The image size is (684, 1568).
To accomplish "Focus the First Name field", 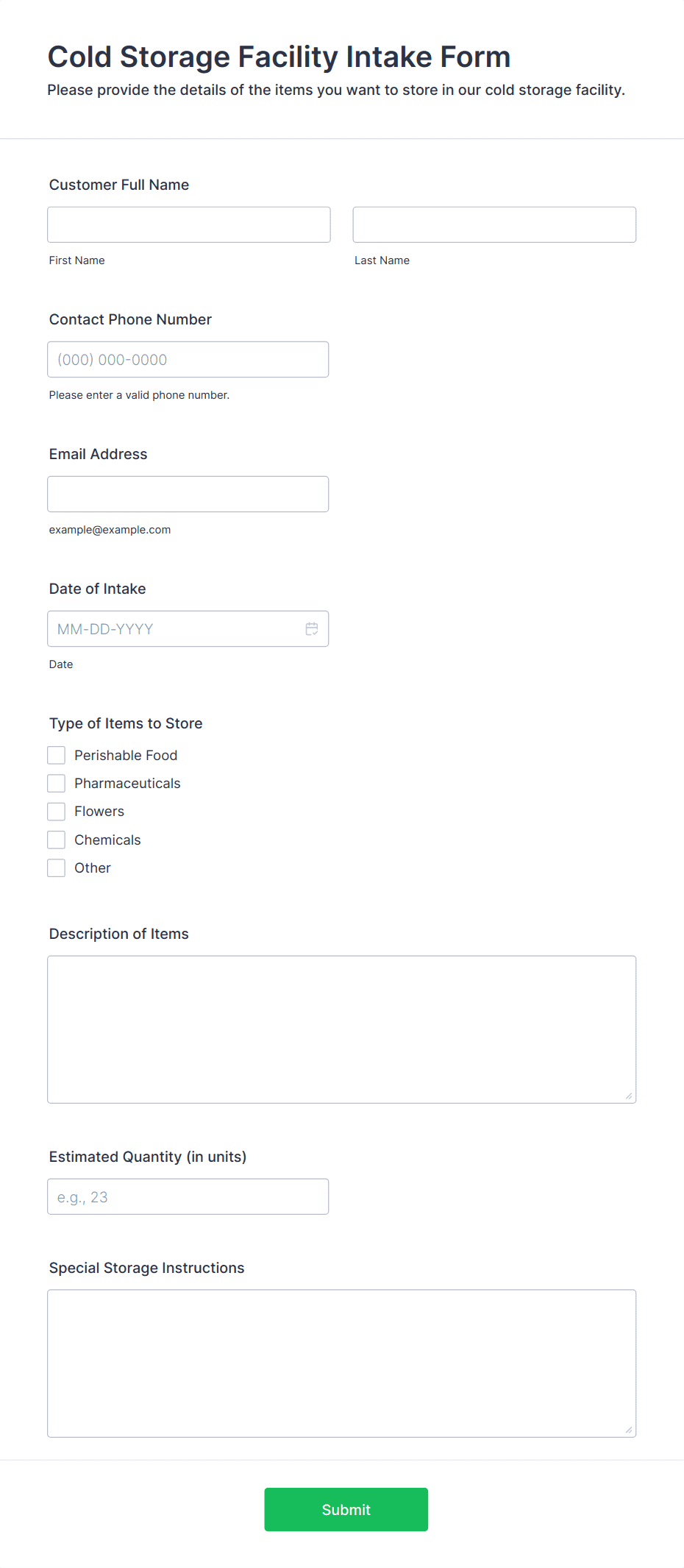I will click(x=189, y=224).
